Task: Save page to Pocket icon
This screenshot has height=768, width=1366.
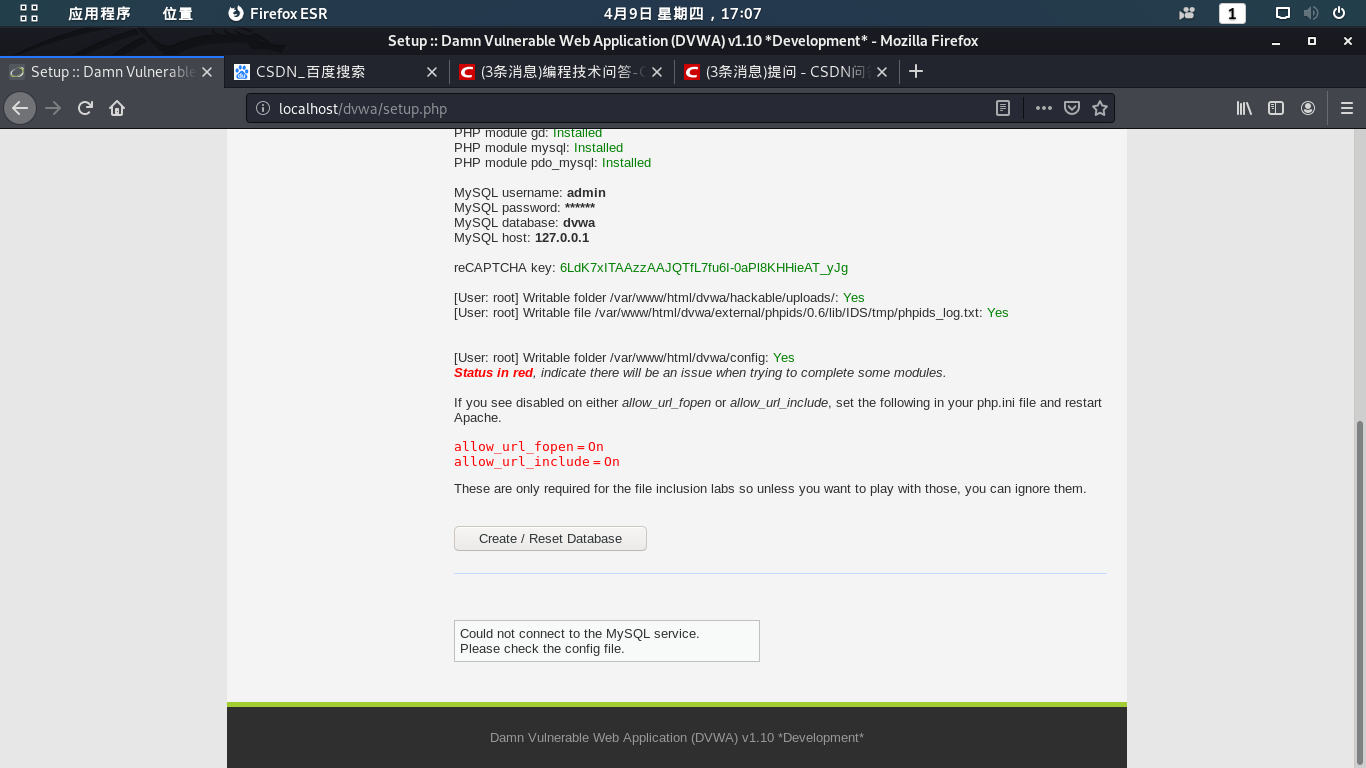Action: (1071, 108)
